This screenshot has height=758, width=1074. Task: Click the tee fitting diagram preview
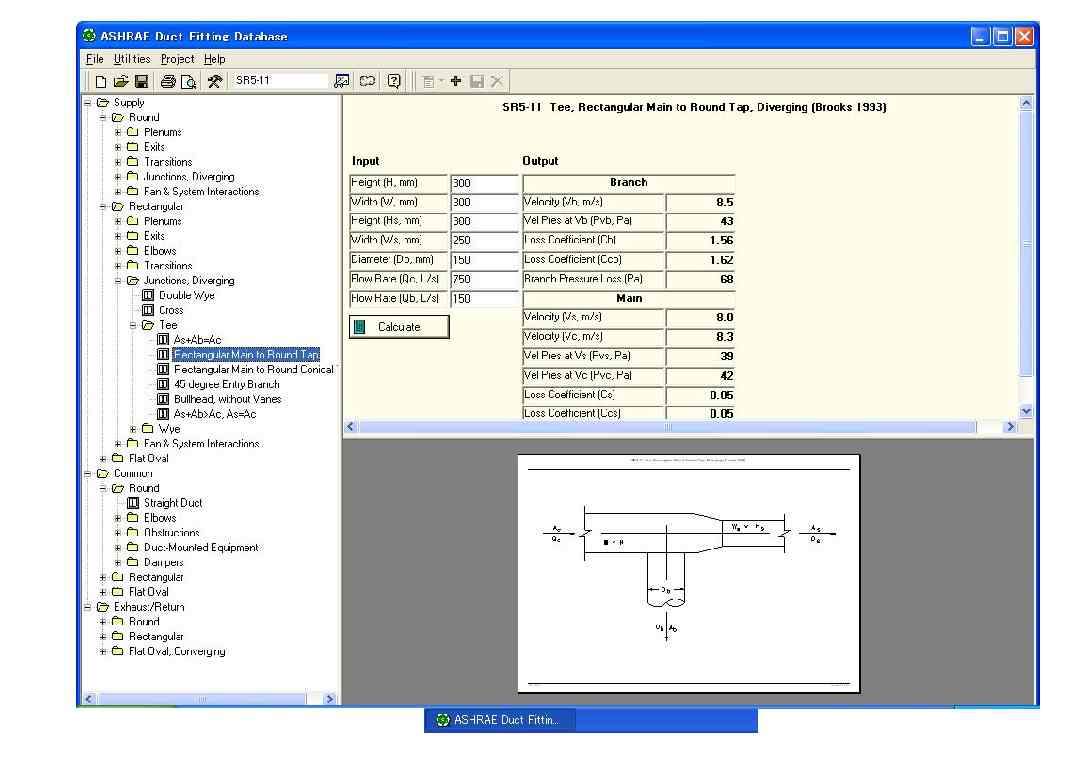(x=688, y=574)
